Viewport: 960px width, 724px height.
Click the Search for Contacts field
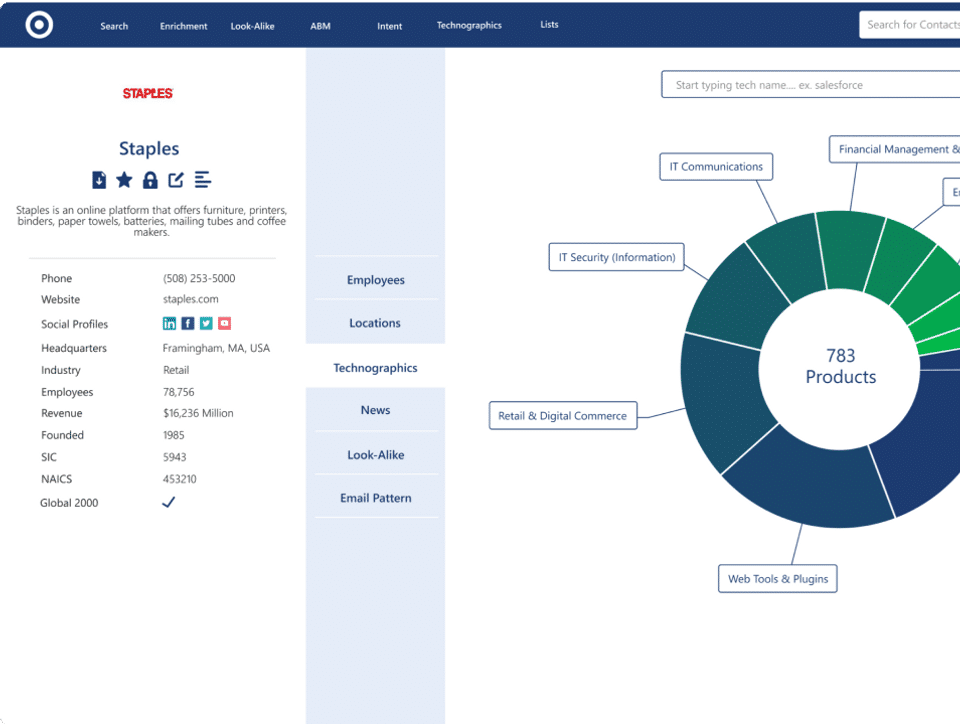910,24
